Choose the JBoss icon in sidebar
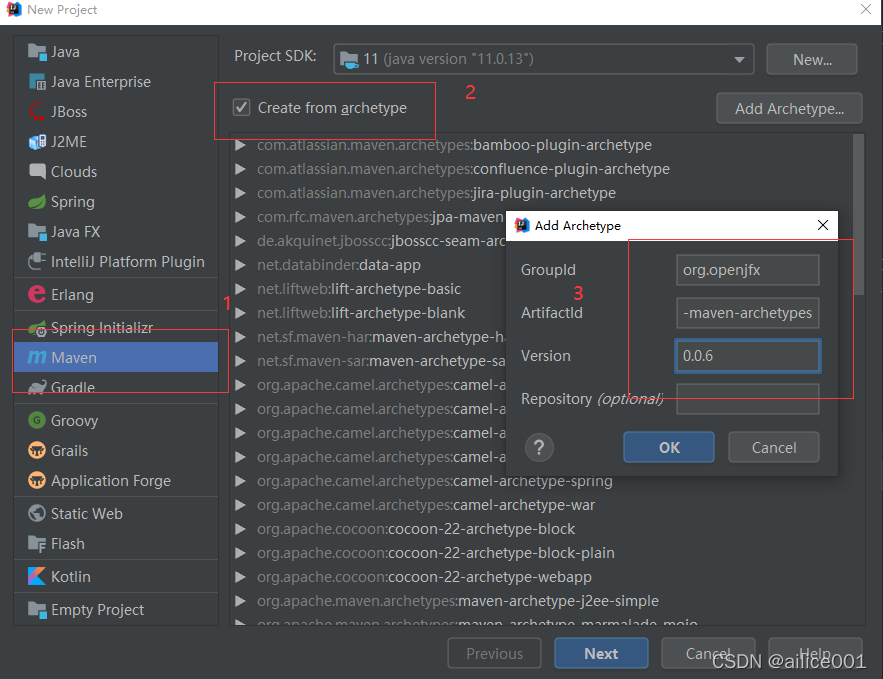The height and width of the screenshot is (679, 883). click(x=37, y=111)
